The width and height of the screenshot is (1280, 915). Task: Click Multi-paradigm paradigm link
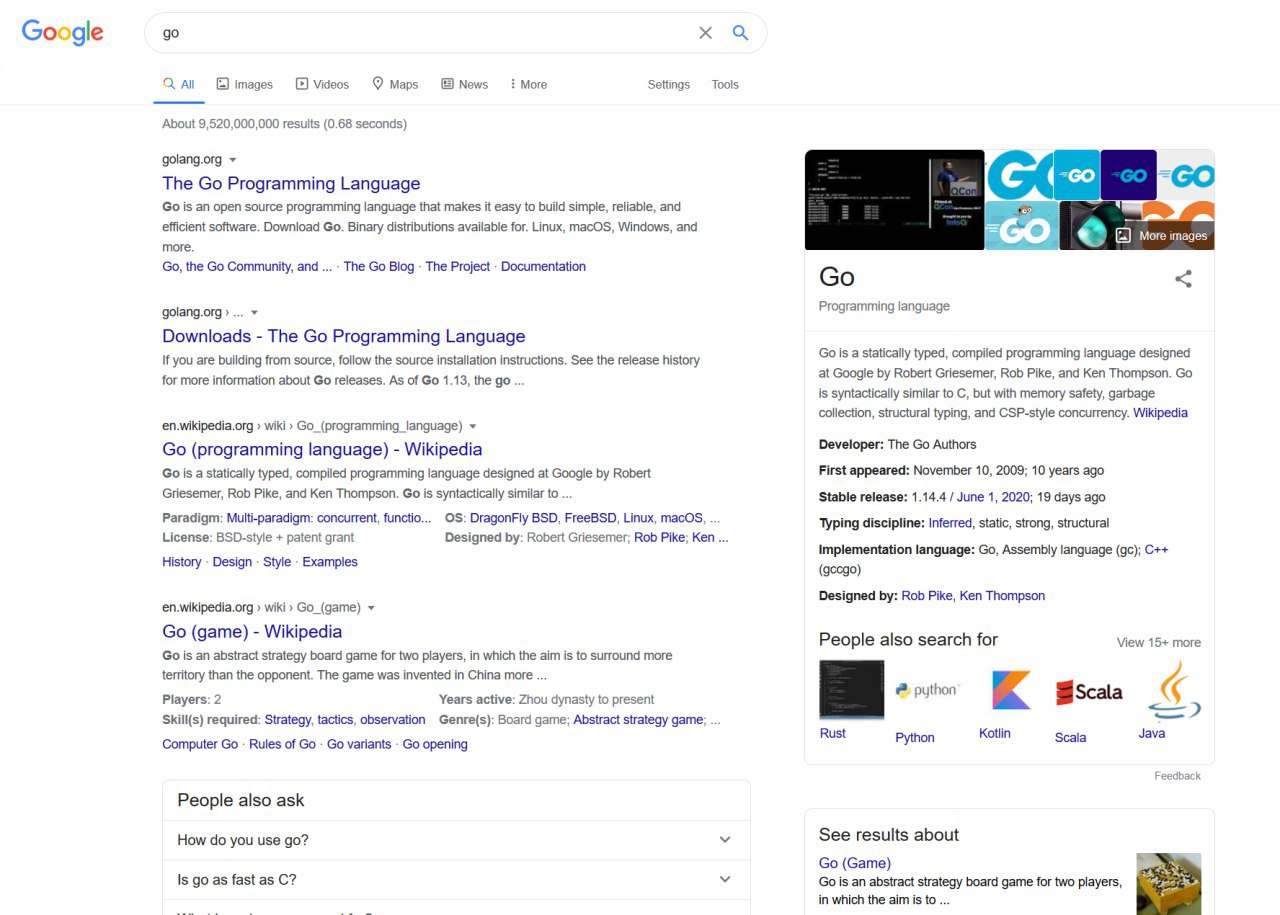[269, 518]
